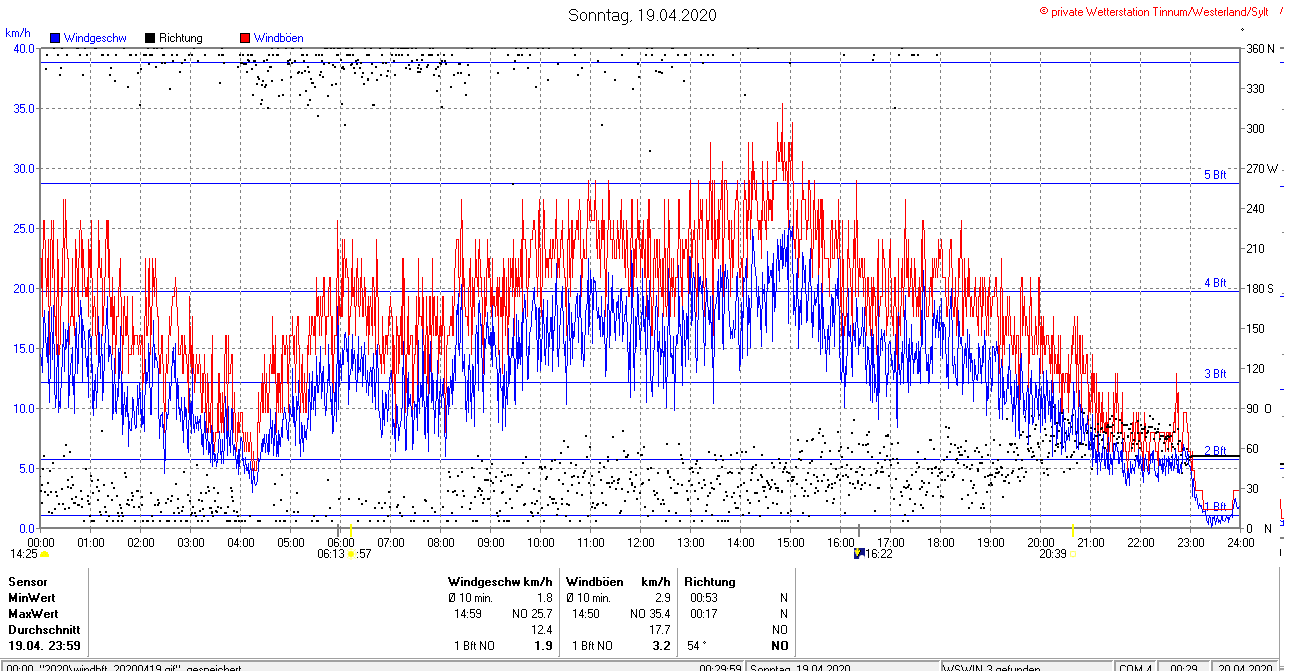
Task: Select the Windgeschw legend label
Action: coord(94,38)
